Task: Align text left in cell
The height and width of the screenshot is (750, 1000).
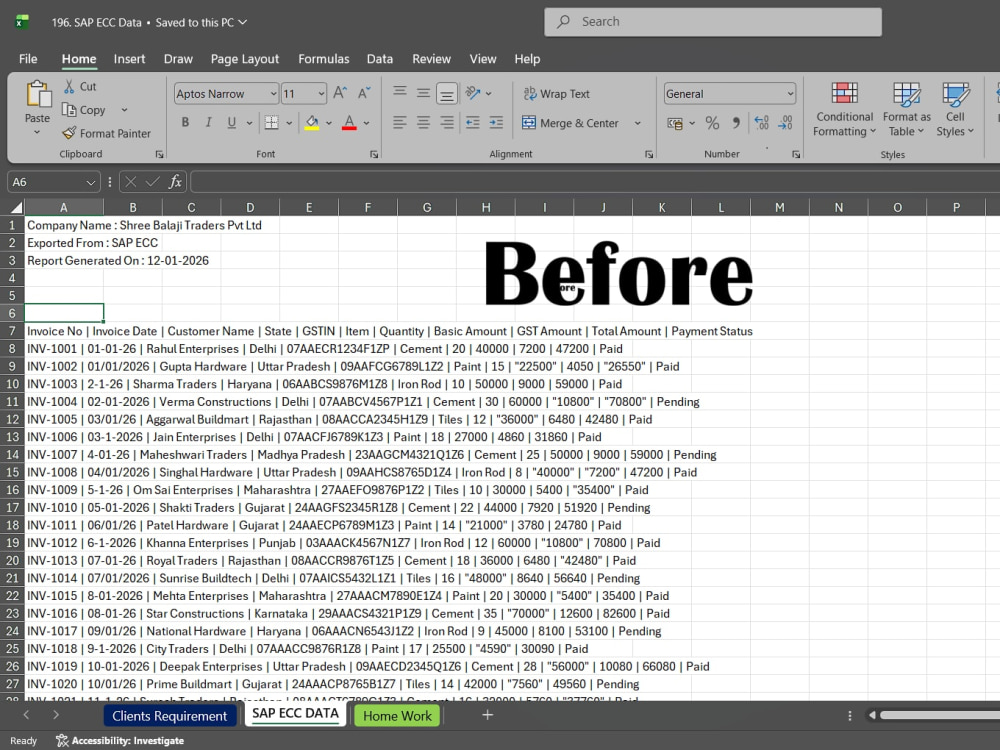Action: coord(400,122)
